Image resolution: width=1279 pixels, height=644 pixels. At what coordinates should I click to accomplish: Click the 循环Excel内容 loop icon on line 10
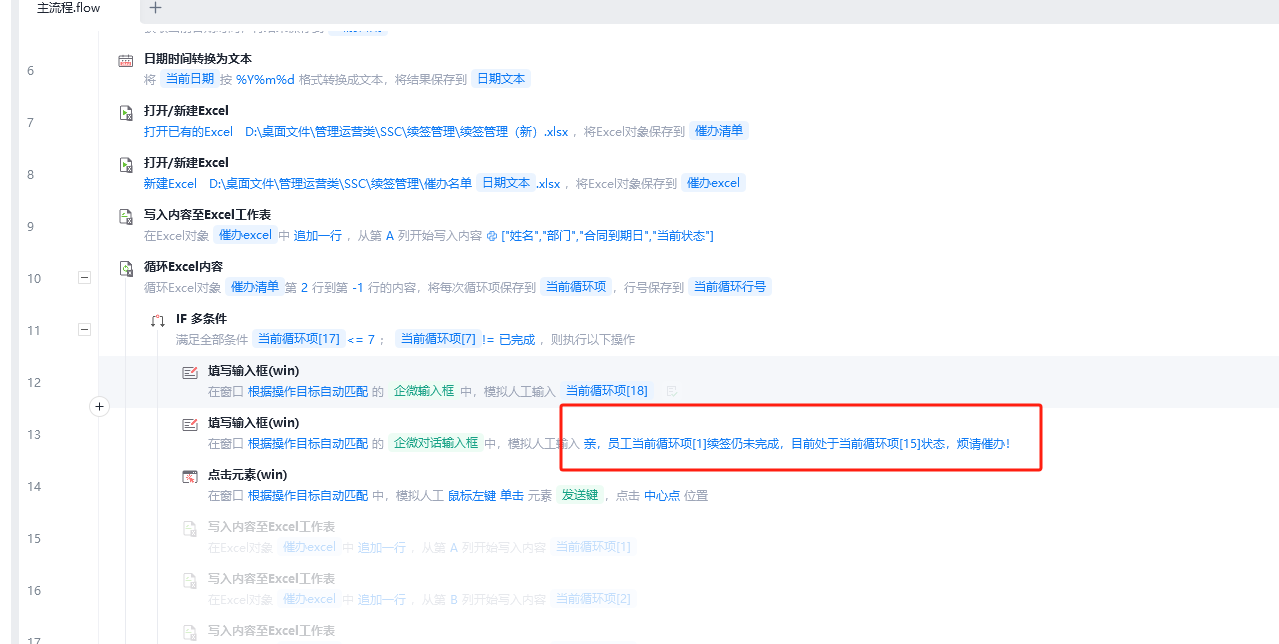(126, 268)
